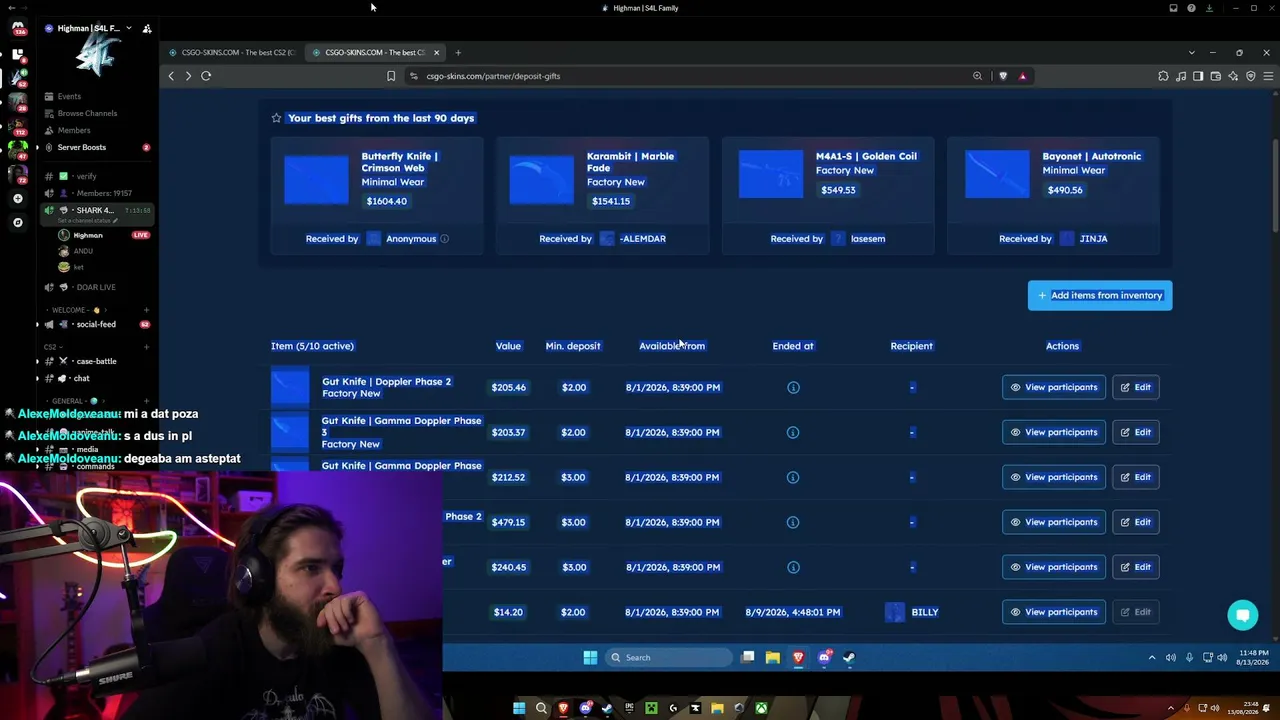View participants for the $212.52 item

1054,477
